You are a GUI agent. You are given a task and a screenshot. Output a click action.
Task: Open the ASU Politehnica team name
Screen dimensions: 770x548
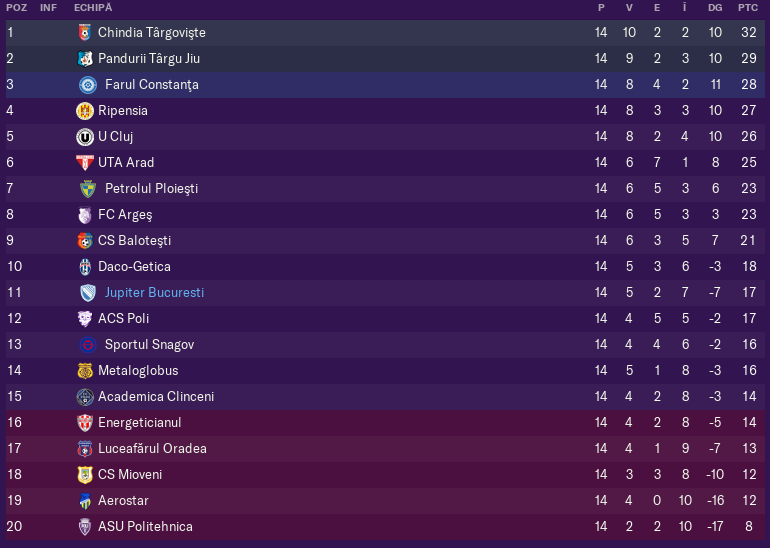(145, 526)
